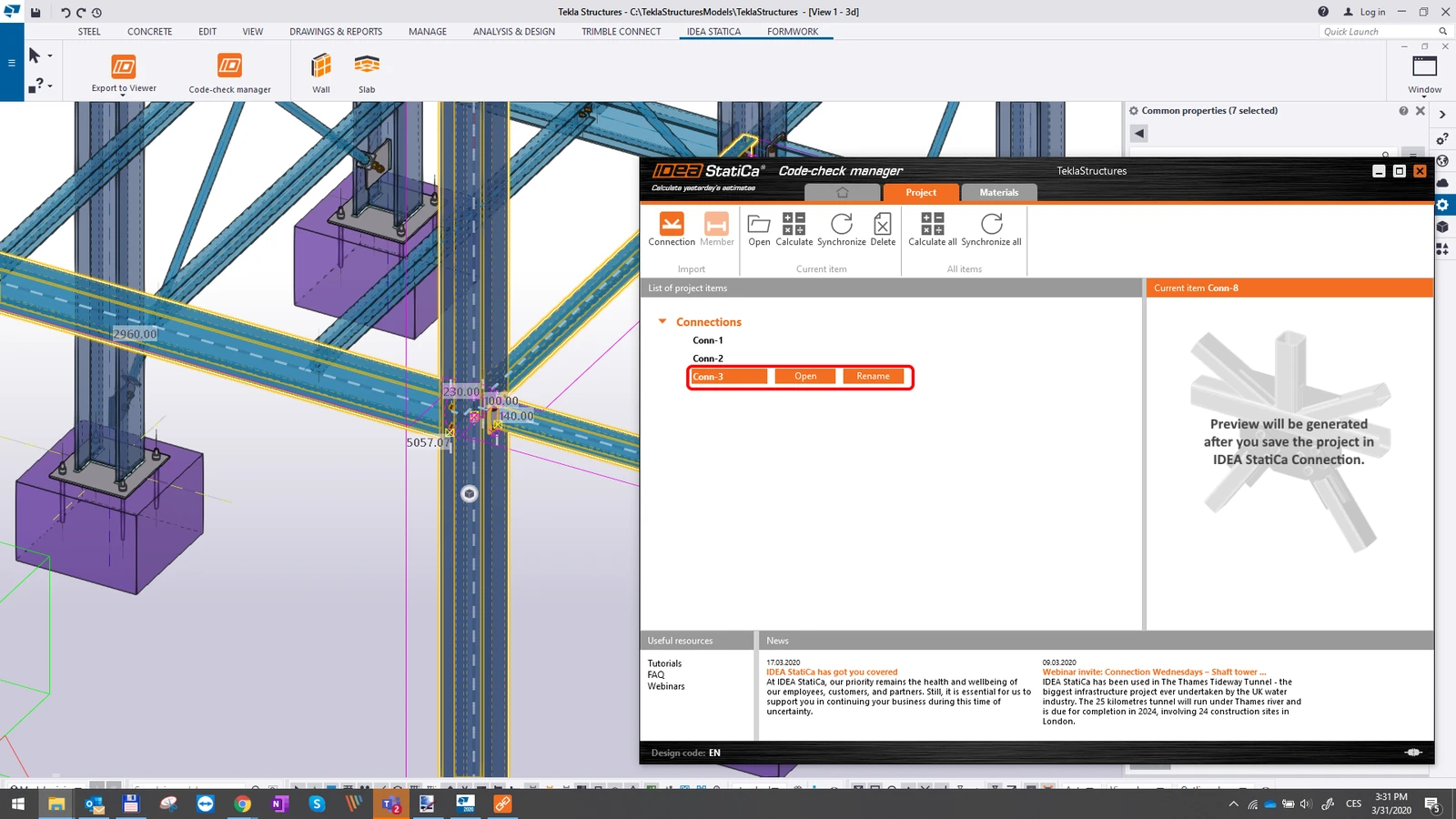Open the FAQ link

(656, 675)
